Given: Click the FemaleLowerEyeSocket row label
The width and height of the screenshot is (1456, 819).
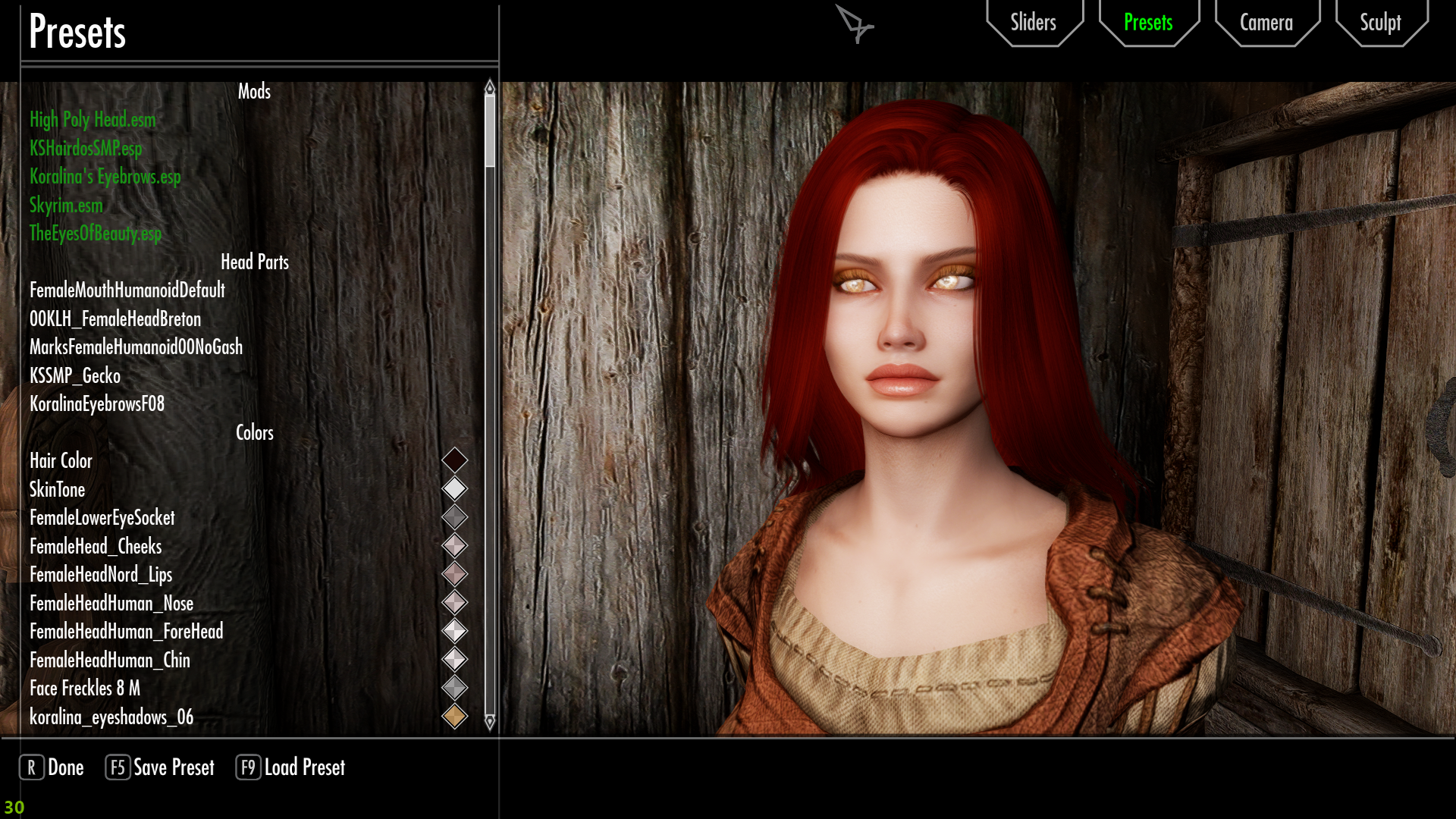Looking at the screenshot, I should [x=102, y=518].
